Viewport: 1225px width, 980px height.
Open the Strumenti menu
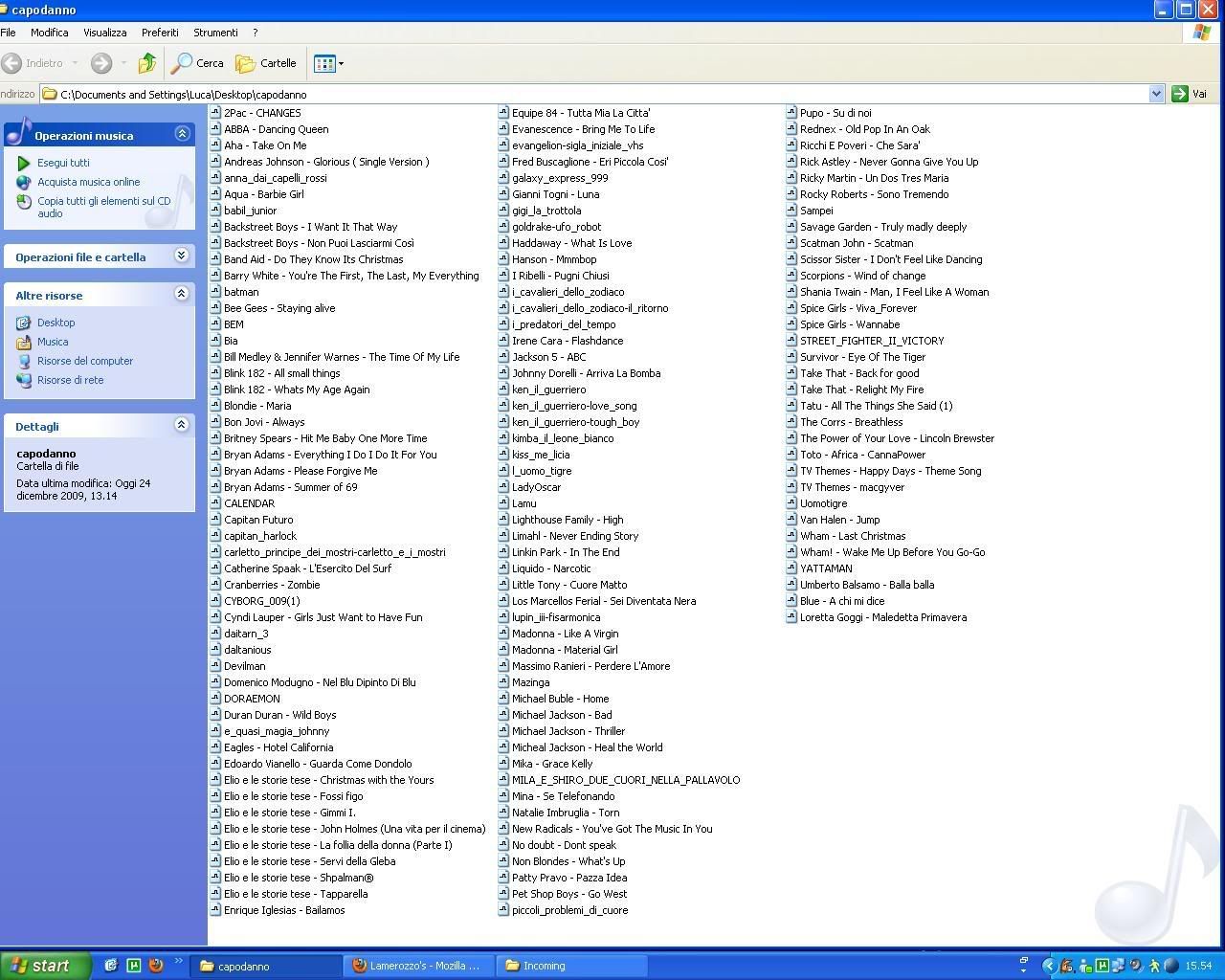point(215,33)
